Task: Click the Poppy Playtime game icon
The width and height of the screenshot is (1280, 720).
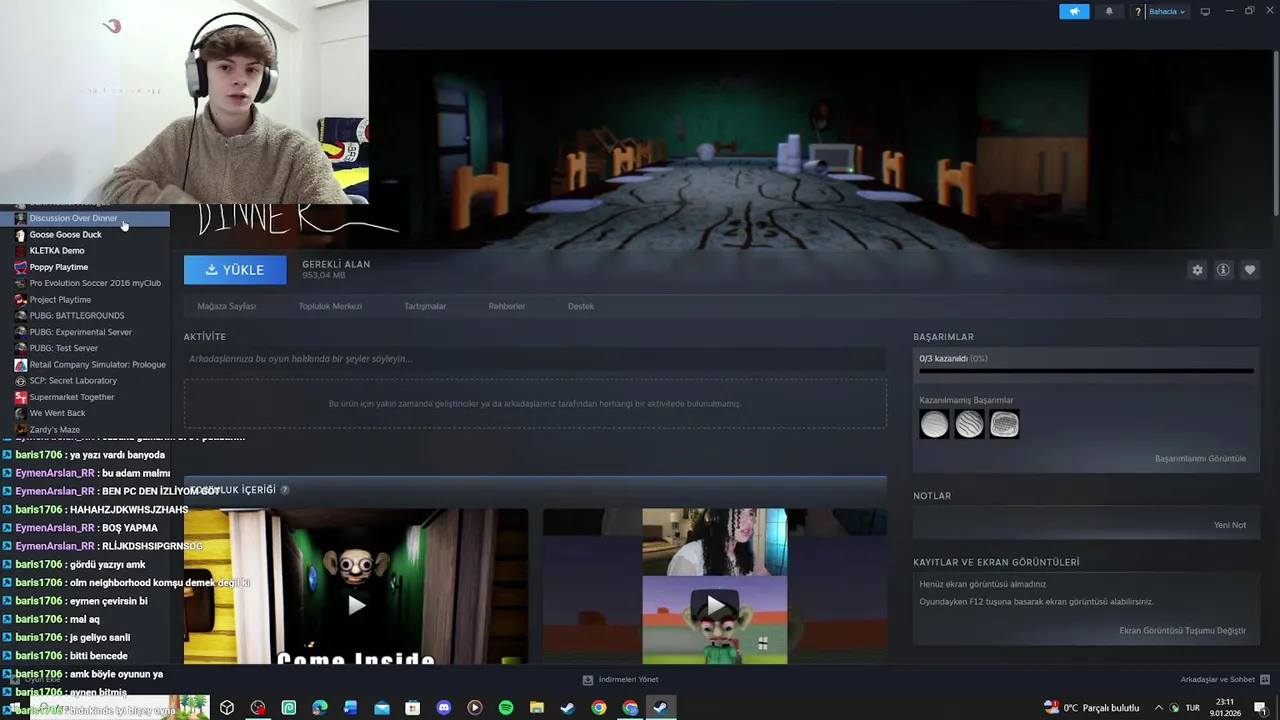Action: (20, 267)
